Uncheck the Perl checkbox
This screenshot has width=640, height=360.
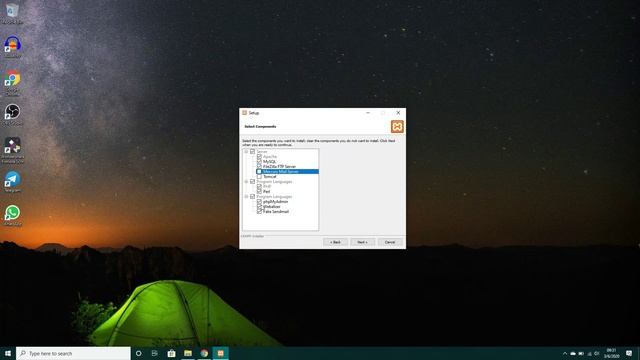pyautogui.click(x=259, y=191)
